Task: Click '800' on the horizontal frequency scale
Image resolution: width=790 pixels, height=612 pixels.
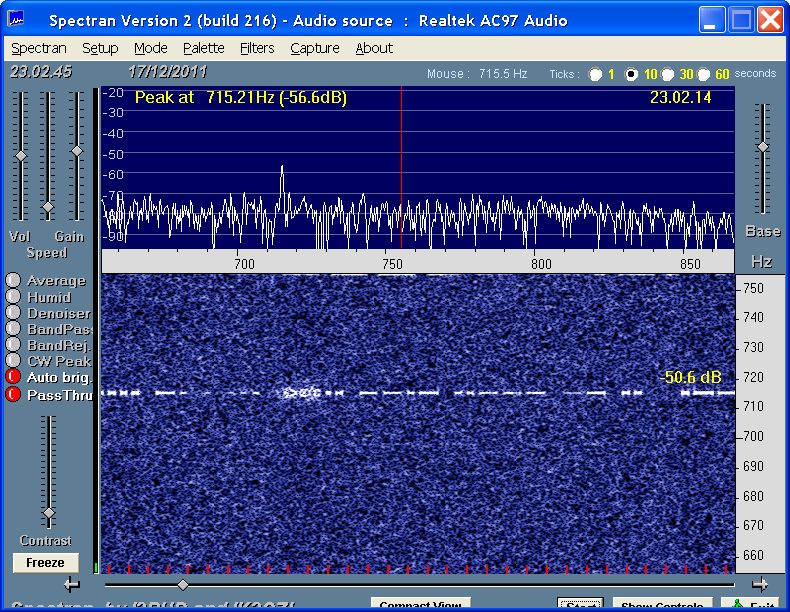Action: coord(541,264)
